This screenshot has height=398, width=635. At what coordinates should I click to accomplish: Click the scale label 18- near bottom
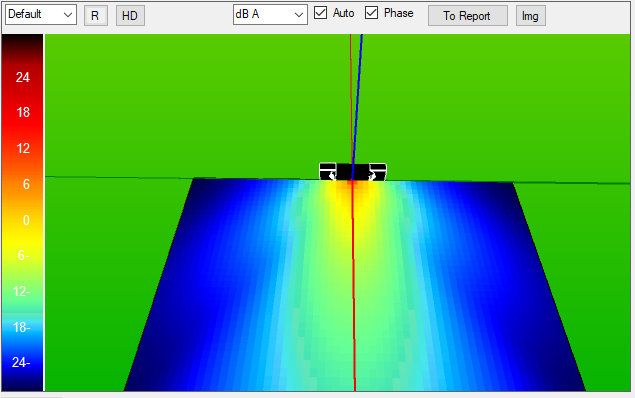(21, 327)
